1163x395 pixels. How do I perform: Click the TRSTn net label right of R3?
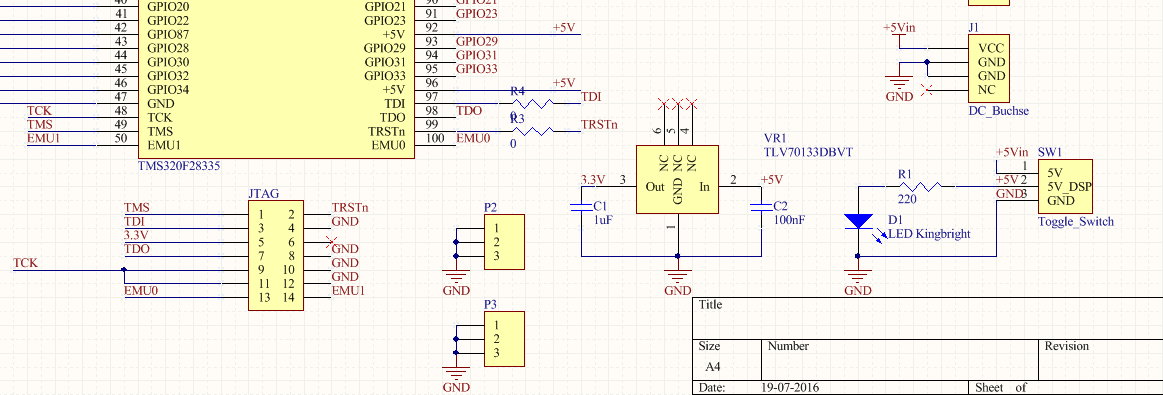pyautogui.click(x=599, y=125)
